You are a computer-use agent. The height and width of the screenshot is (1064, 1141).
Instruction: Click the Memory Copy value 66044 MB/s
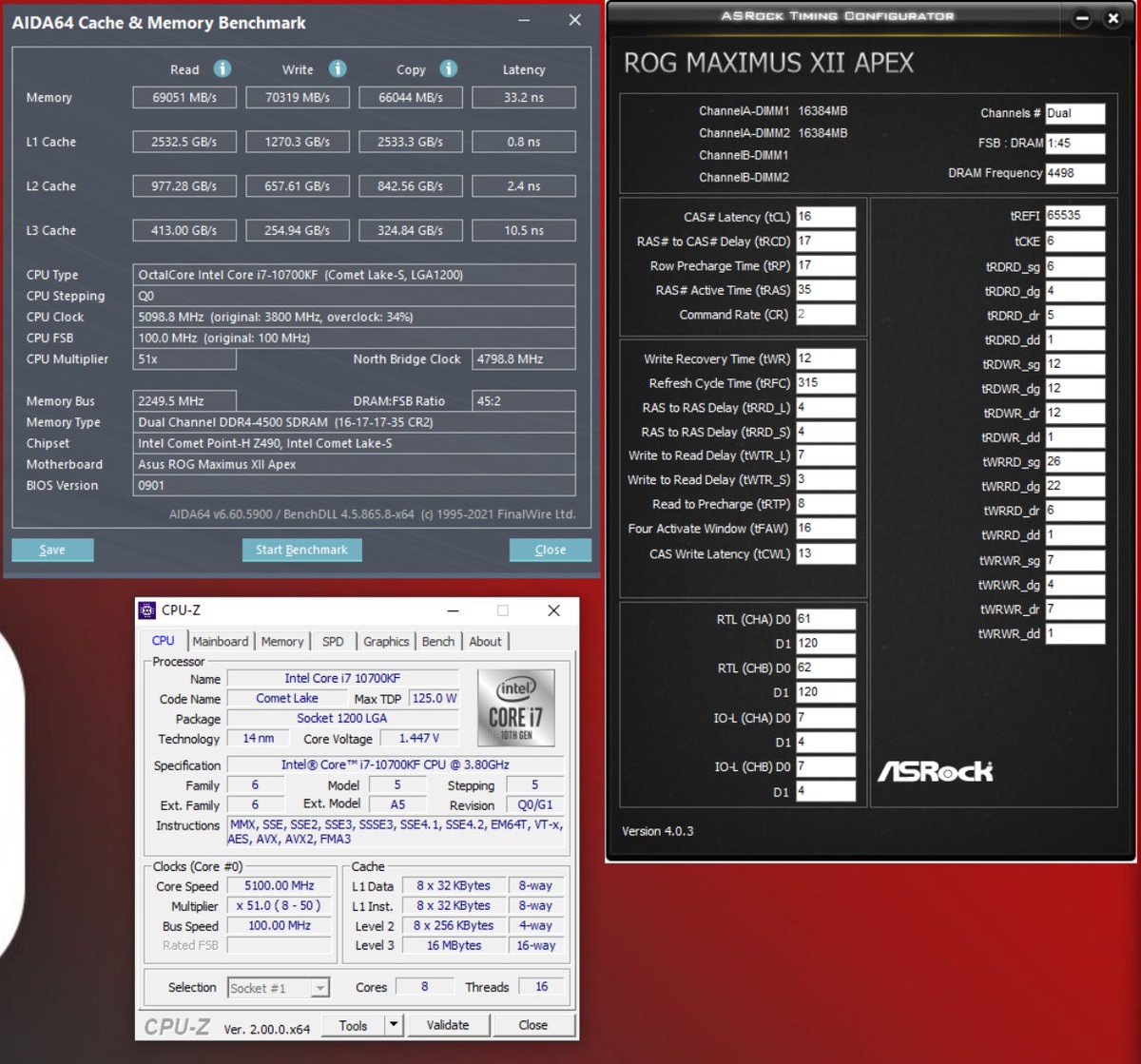411,97
